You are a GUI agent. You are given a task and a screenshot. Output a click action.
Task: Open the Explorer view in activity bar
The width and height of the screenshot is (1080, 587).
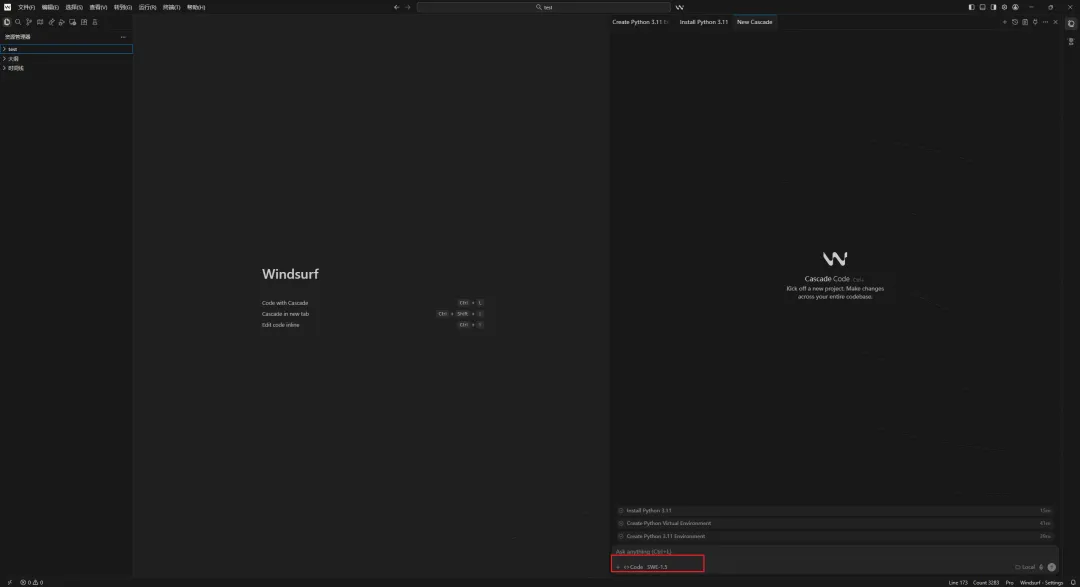(7, 22)
